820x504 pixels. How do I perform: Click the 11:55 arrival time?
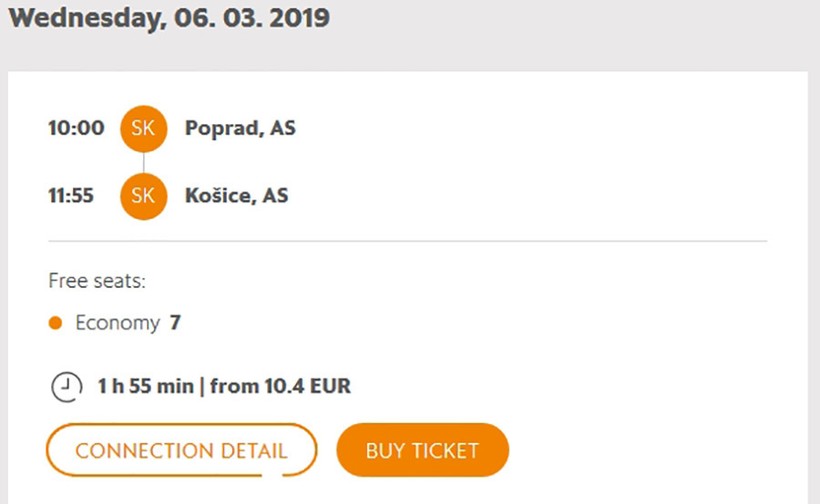tap(71, 196)
